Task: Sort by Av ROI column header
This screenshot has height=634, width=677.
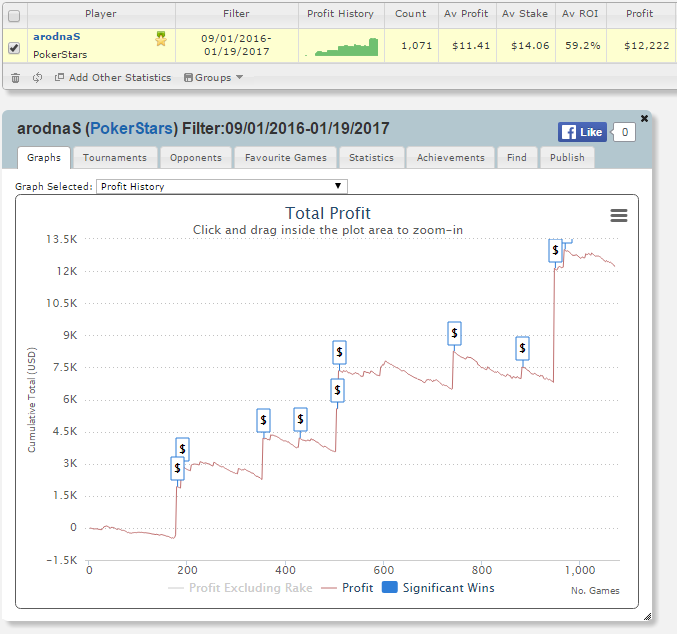Action: (580, 14)
